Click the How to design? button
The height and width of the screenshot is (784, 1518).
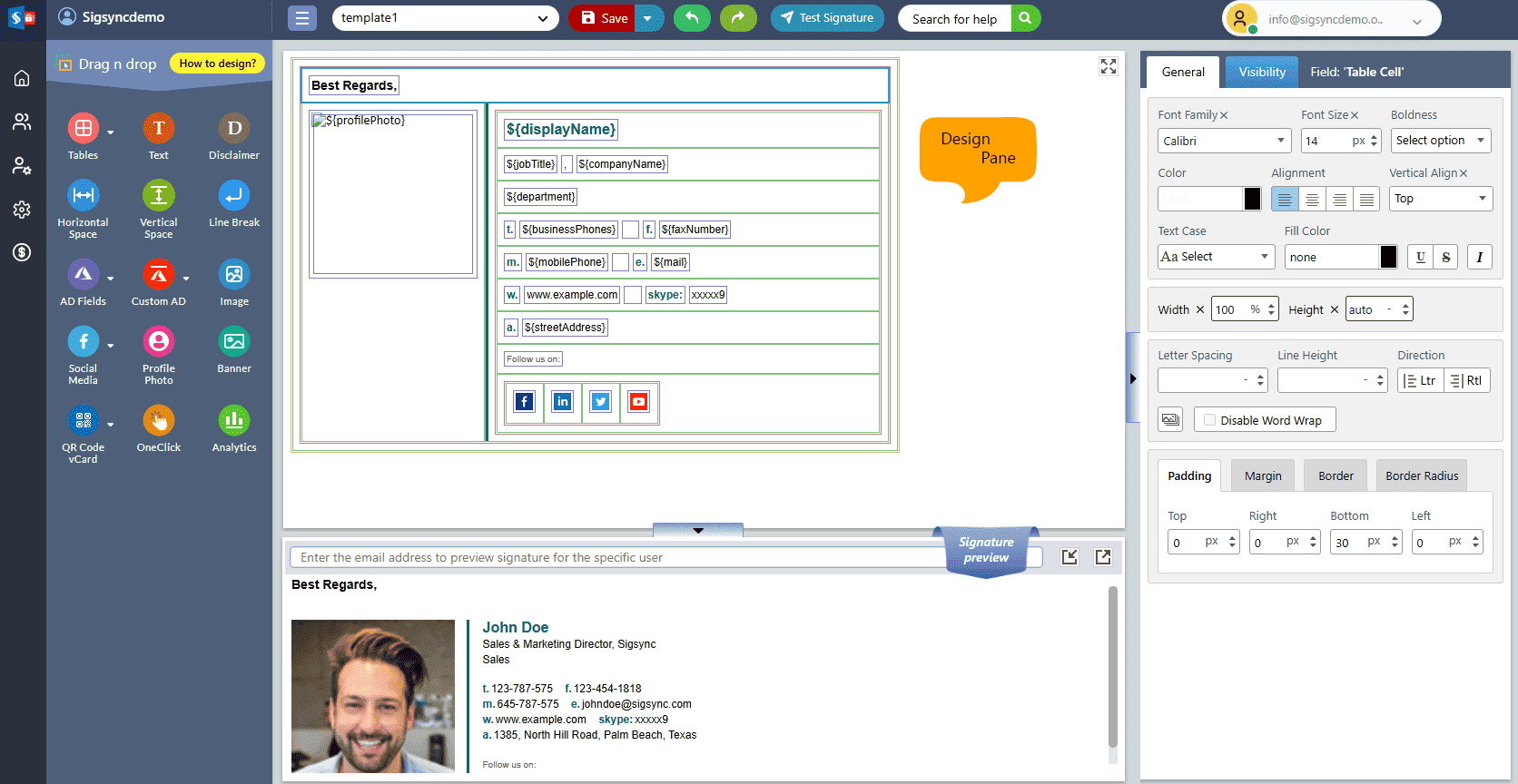[217, 64]
